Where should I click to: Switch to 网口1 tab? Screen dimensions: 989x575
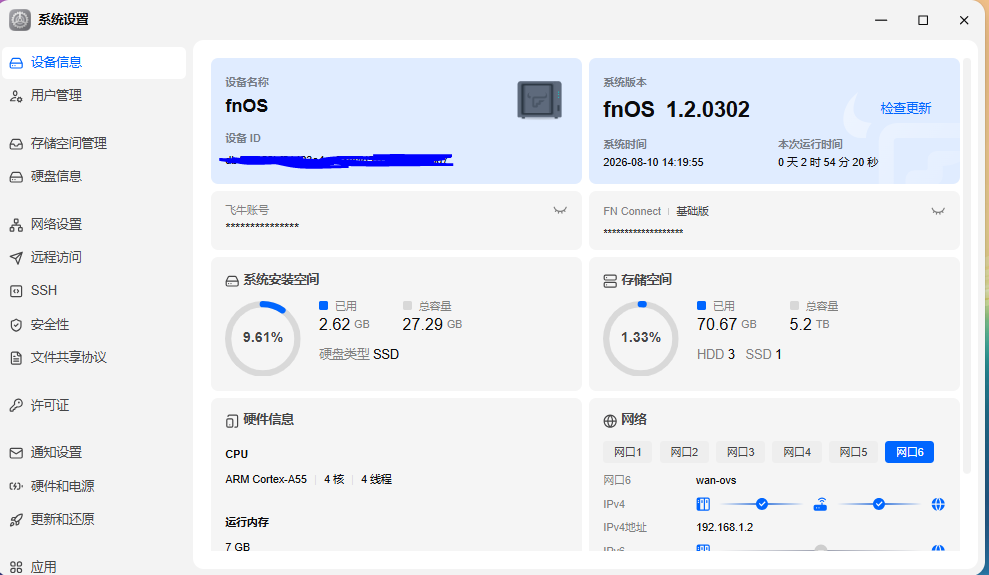628,452
